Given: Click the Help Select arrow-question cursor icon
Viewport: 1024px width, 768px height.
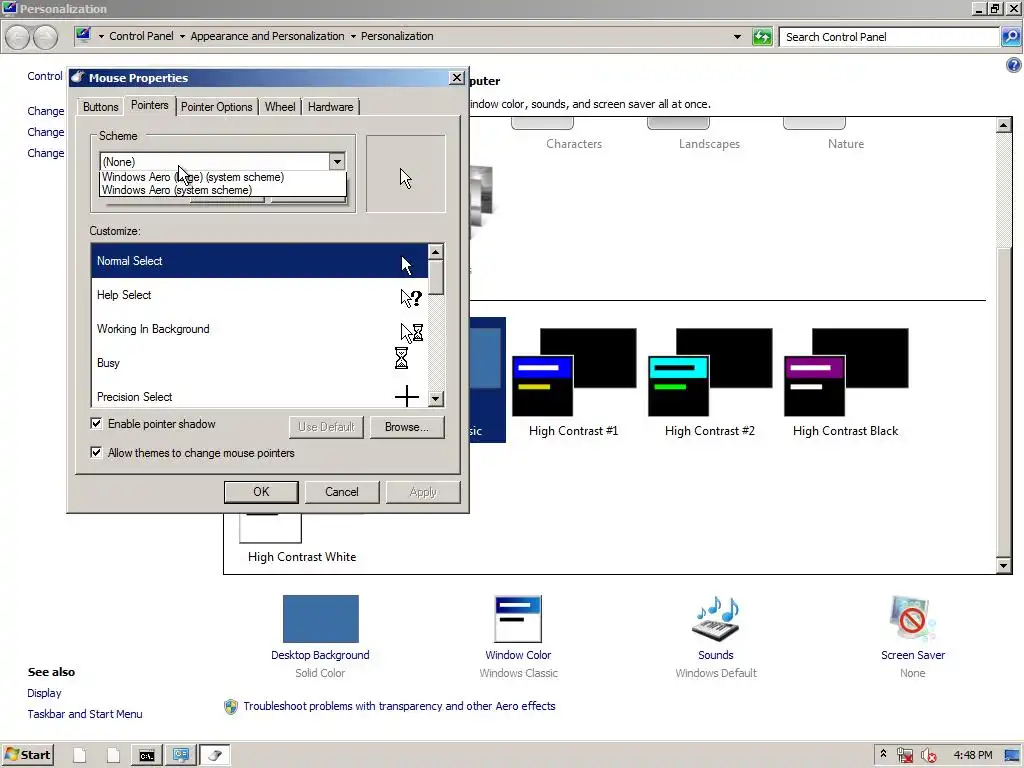Looking at the screenshot, I should [x=411, y=298].
